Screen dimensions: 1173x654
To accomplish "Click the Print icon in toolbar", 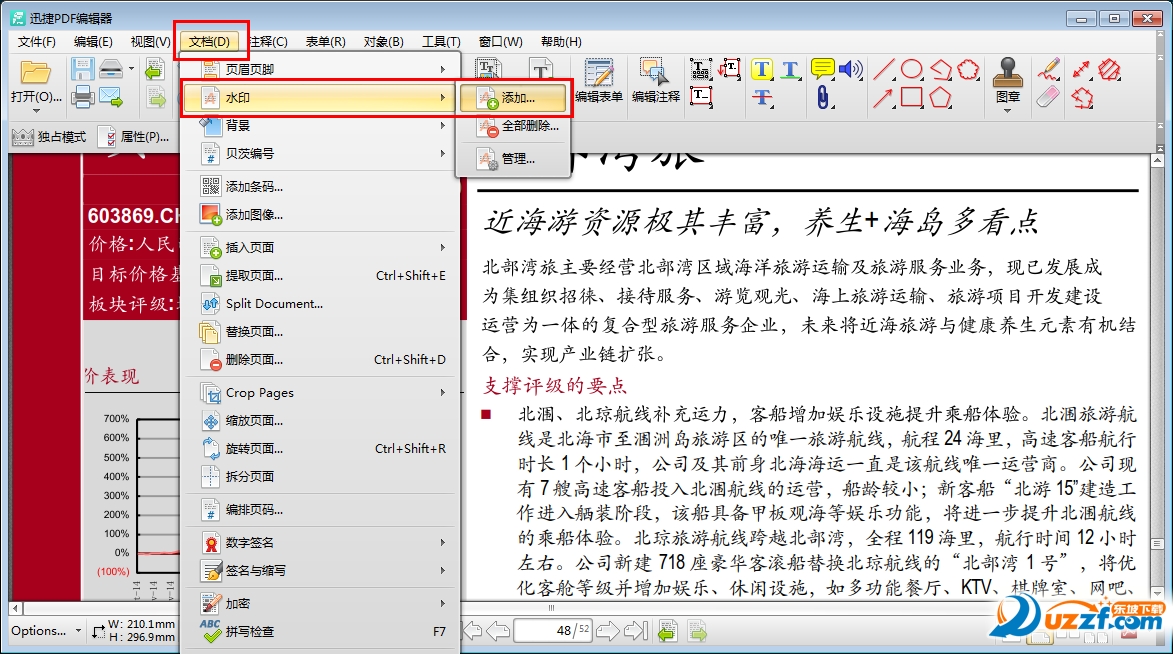I will pos(82,97).
